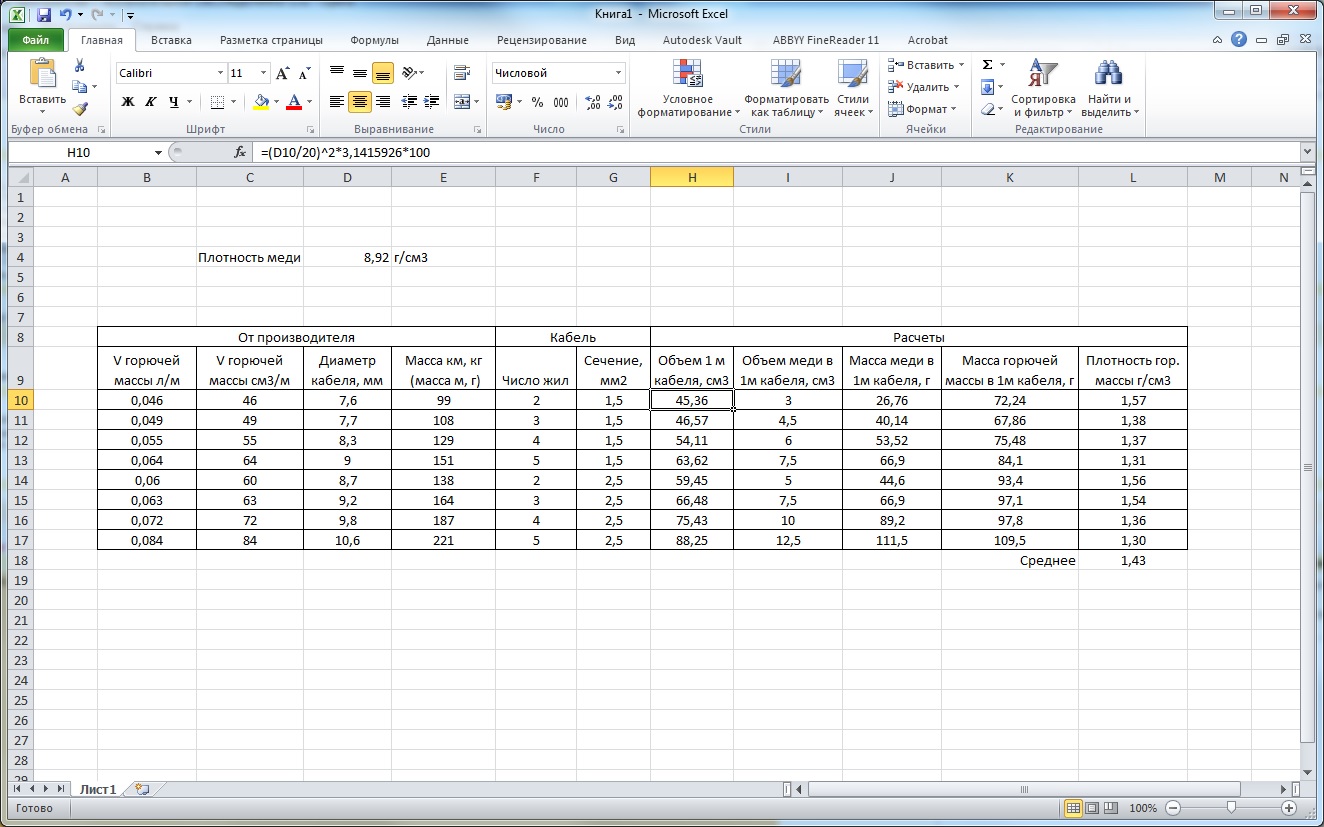Viewport: 1324px width, 827px height.
Task: Toggle Align Text Left
Action: pyautogui.click(x=337, y=102)
